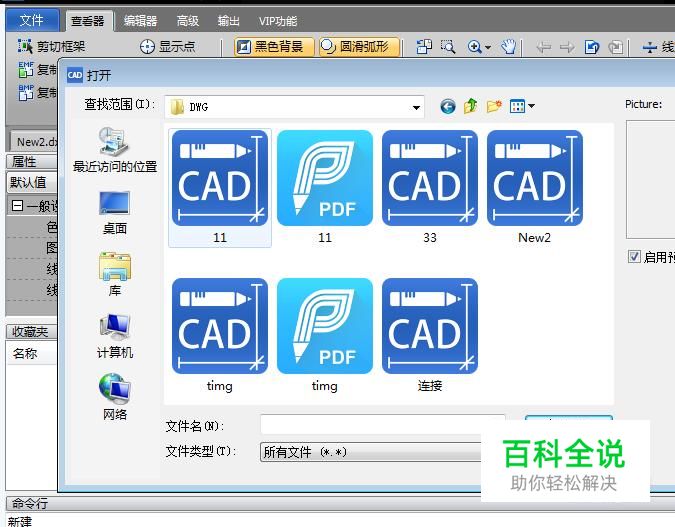Select the PDF file named 11
Viewport: 675px width, 527px height.
click(x=325, y=187)
